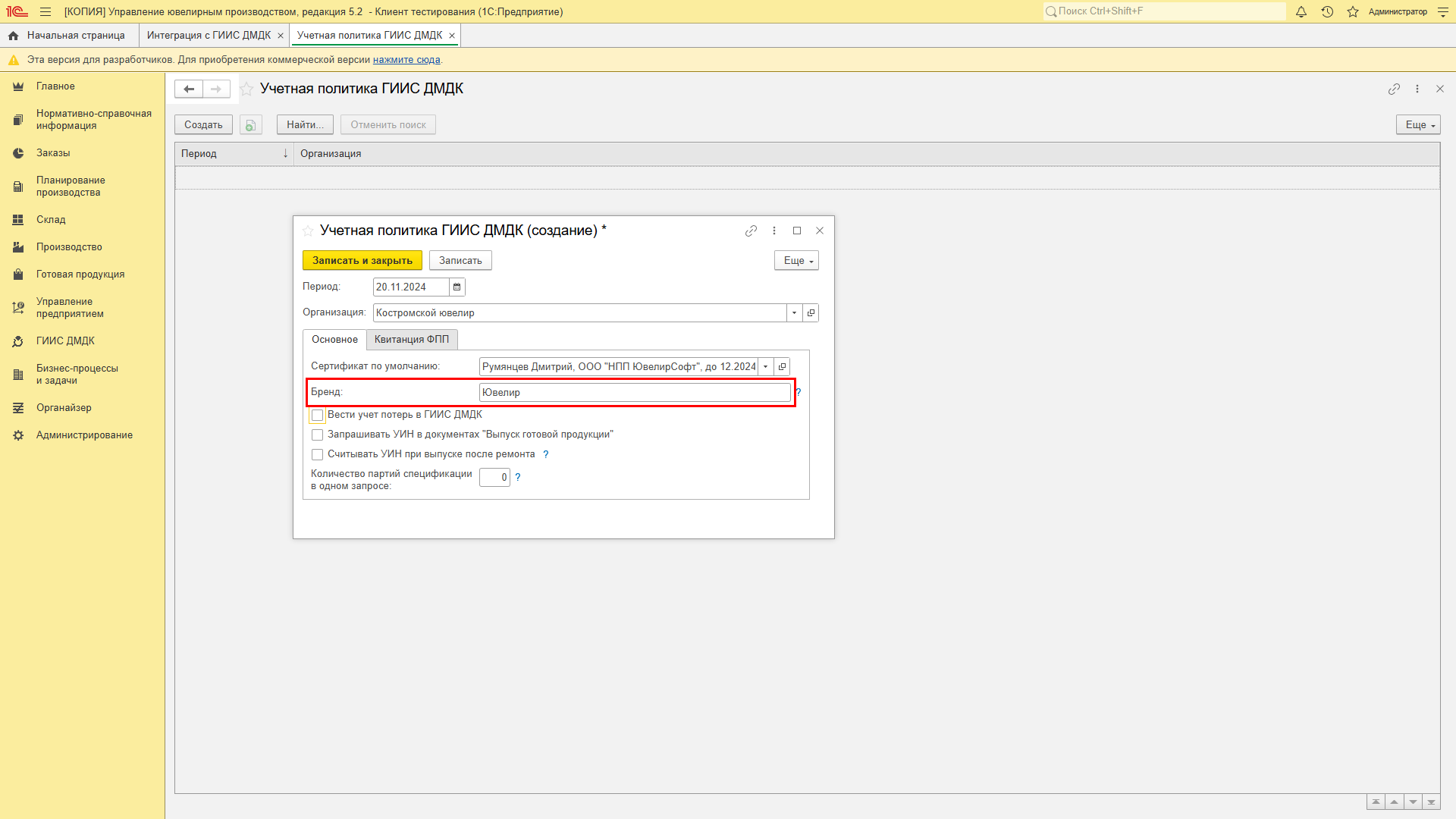Go forward with the right arrow

(x=216, y=89)
